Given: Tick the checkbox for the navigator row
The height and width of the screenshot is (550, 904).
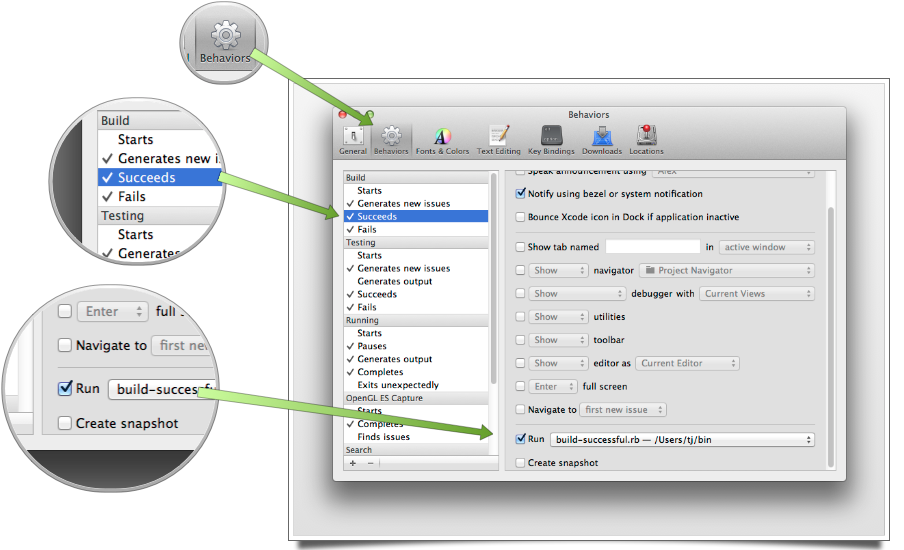Looking at the screenshot, I should pos(521,270).
